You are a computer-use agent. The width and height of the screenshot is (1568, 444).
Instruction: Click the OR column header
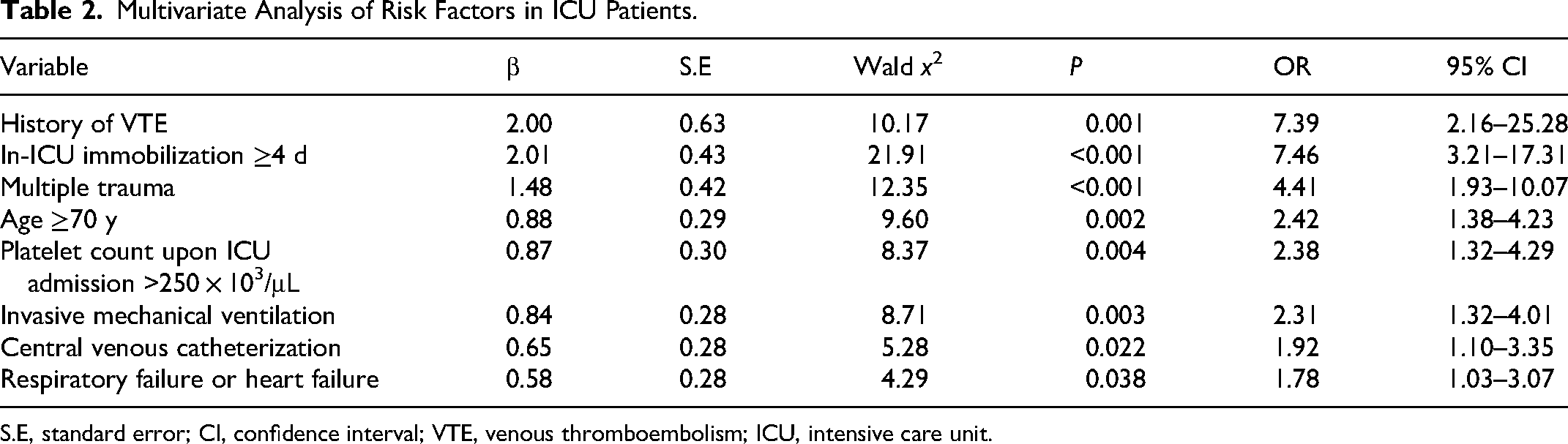1292,67
